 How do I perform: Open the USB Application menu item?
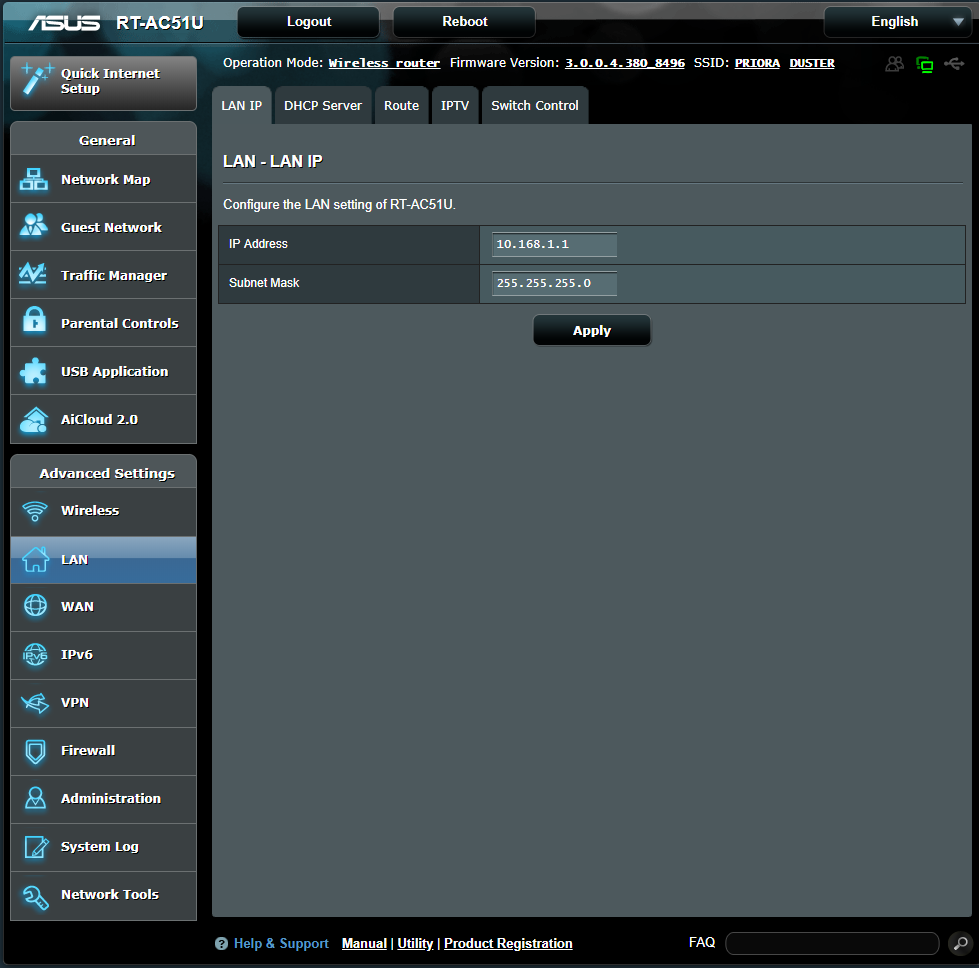click(104, 372)
